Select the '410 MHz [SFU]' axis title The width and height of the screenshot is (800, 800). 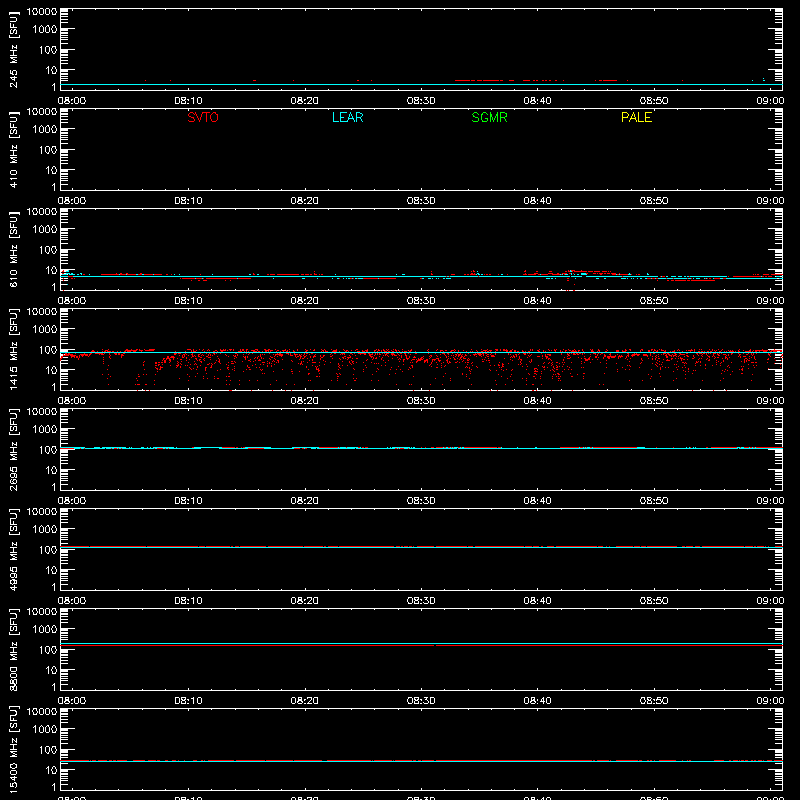[x=13, y=149]
